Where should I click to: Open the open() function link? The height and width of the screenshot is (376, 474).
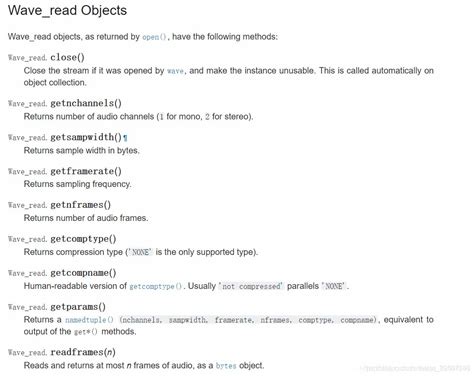[154, 37]
